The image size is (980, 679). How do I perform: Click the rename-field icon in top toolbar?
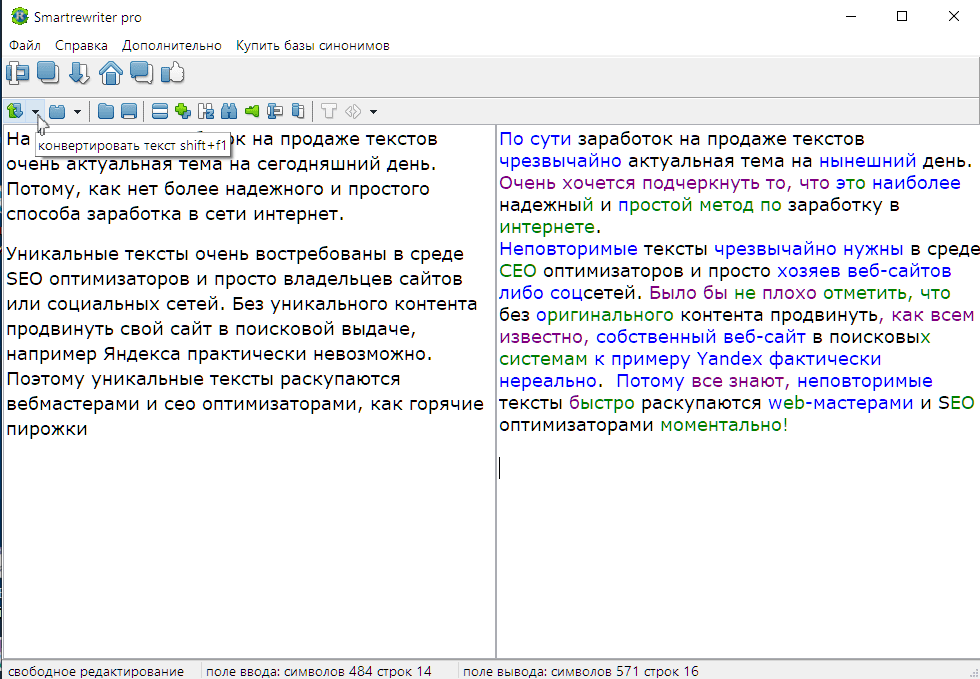(x=18, y=73)
